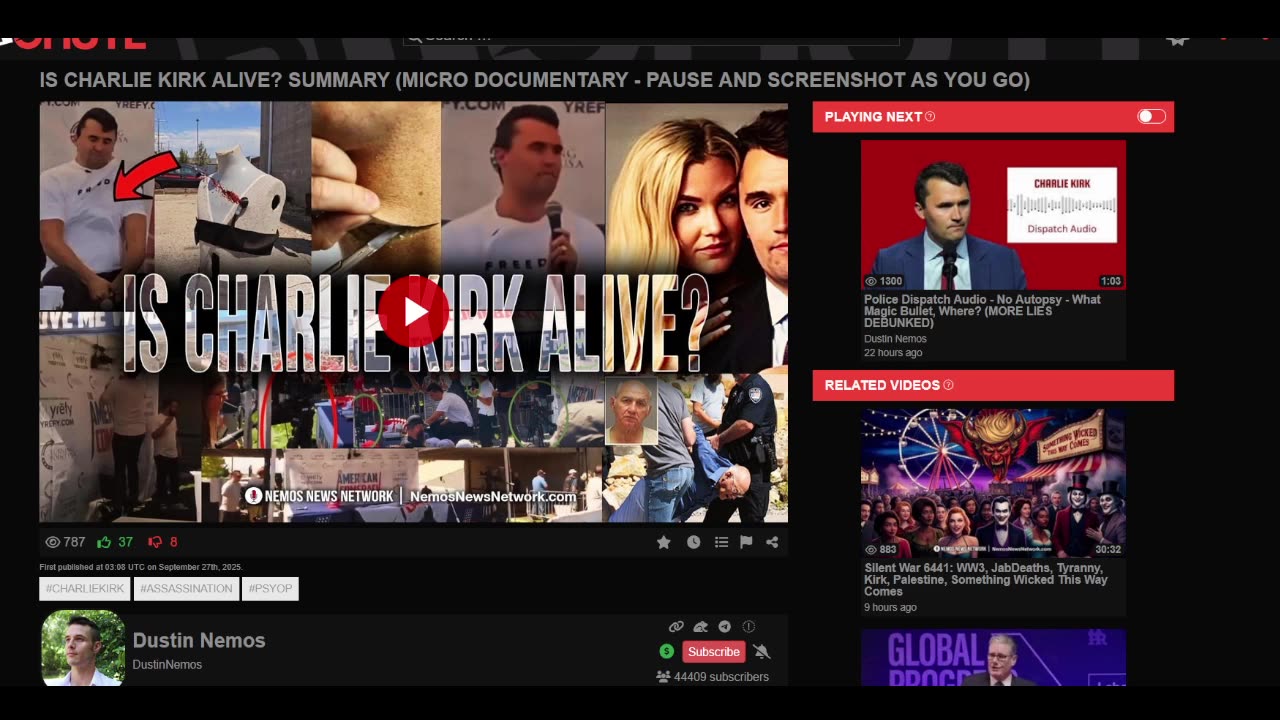Add video to favorites with star icon
Screen dimensions: 1280x720
[663, 542]
